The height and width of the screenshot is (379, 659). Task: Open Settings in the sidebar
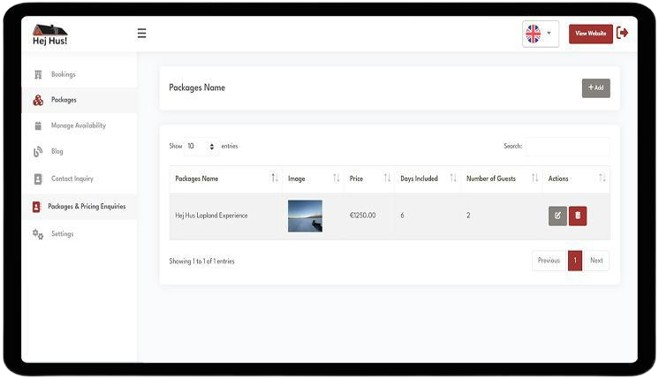click(62, 234)
